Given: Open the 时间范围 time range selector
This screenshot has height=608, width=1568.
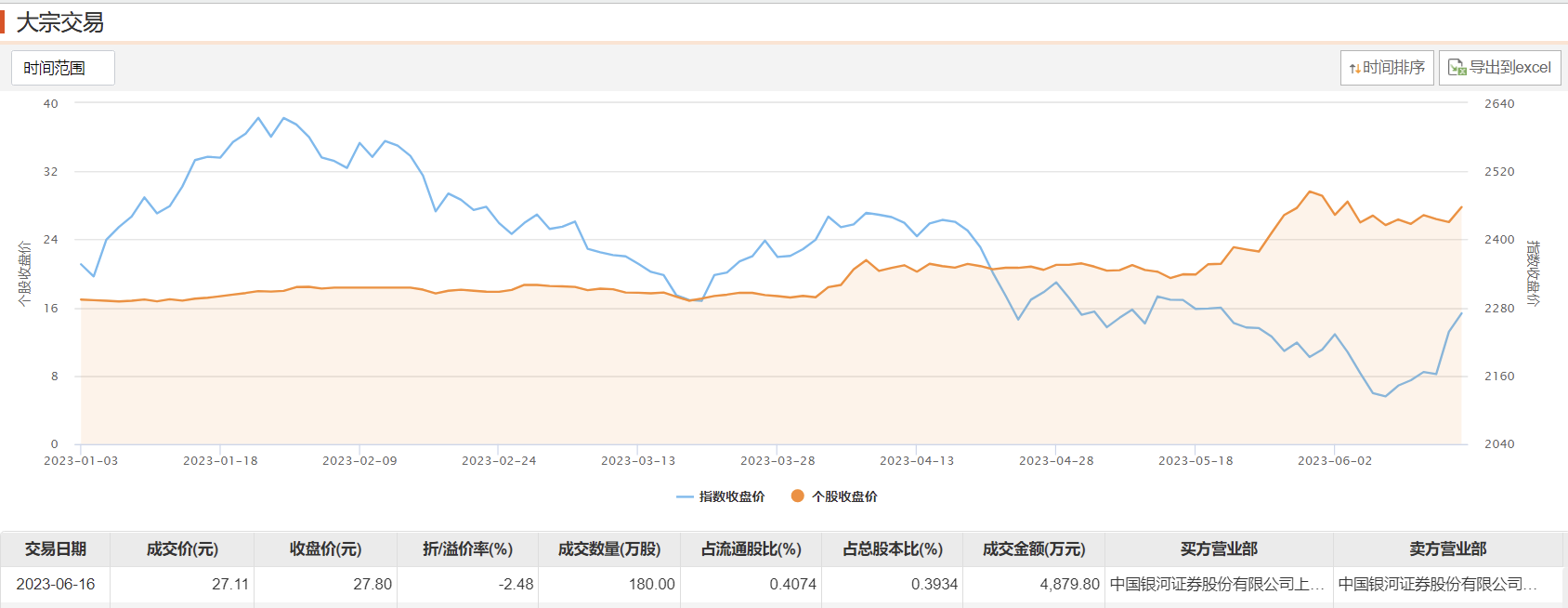Looking at the screenshot, I should tap(63, 68).
